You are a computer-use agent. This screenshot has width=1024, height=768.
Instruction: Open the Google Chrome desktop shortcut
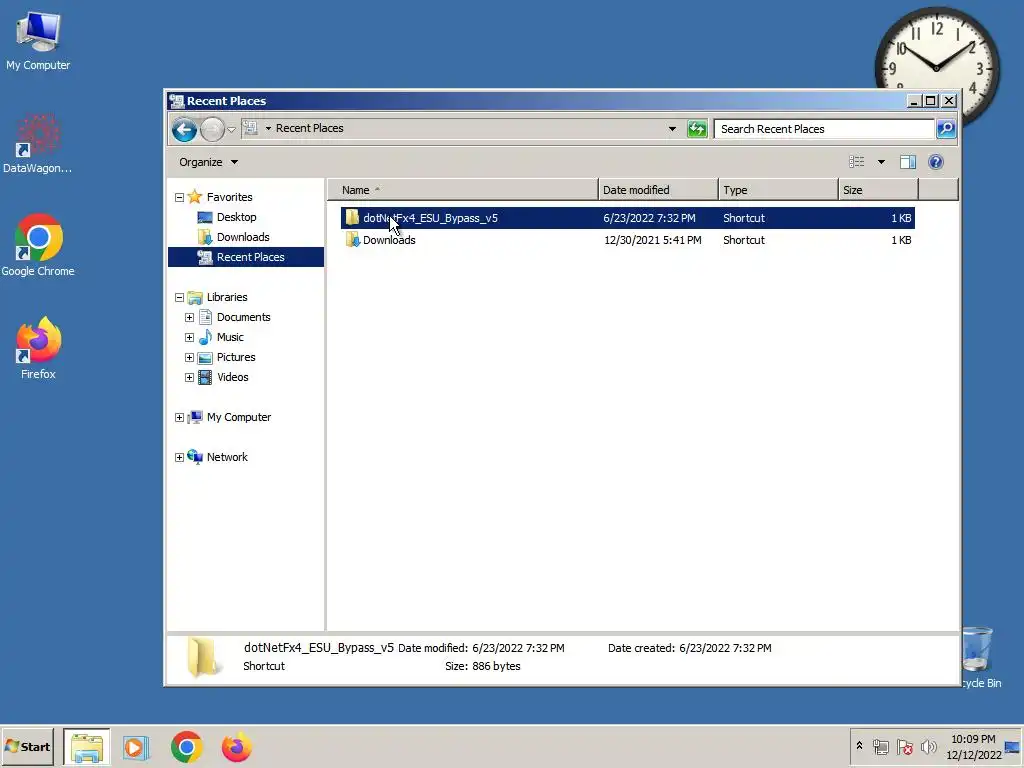pos(38,246)
